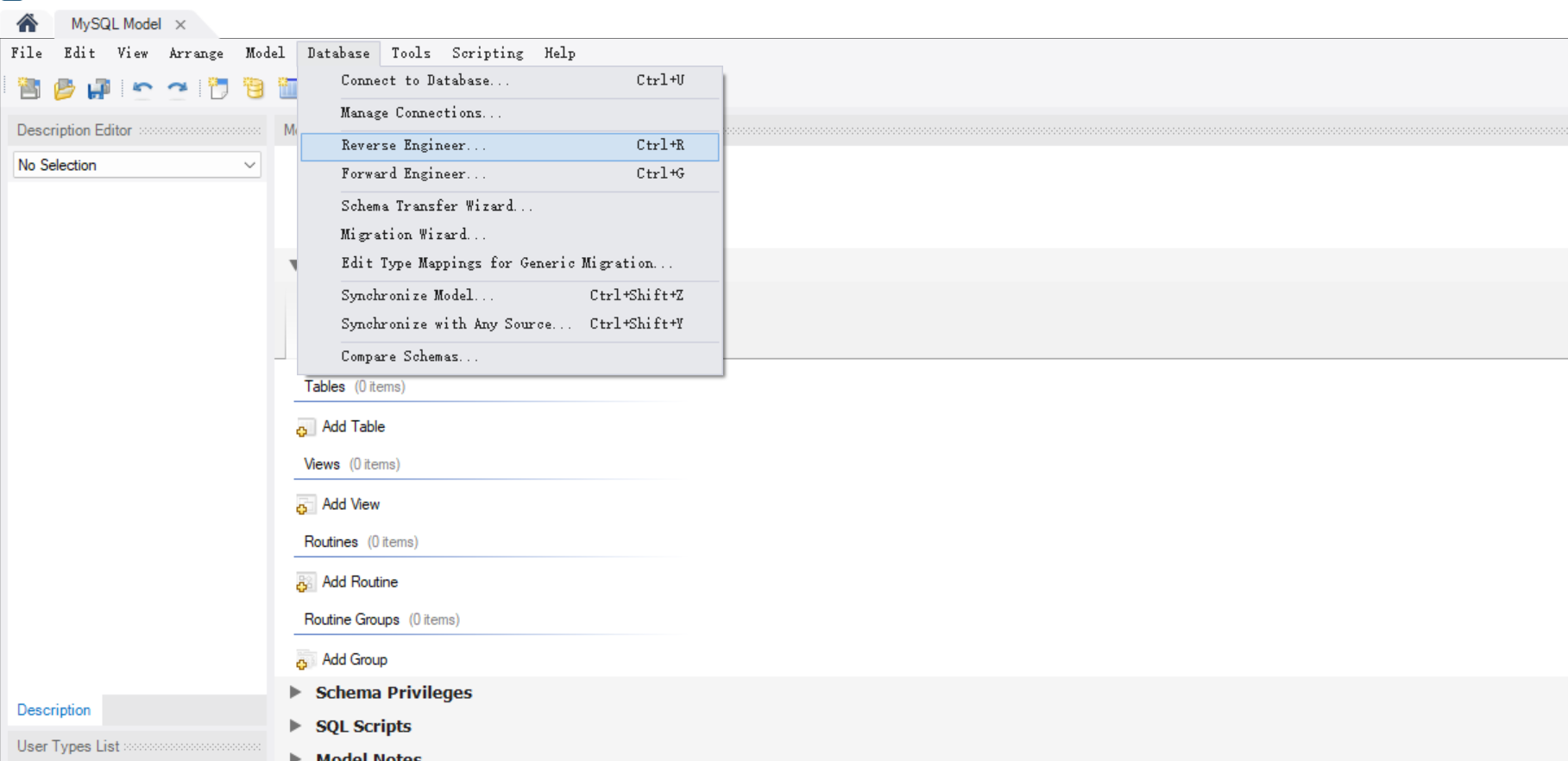
Task: Open model from file folder icon
Action: click(x=64, y=88)
